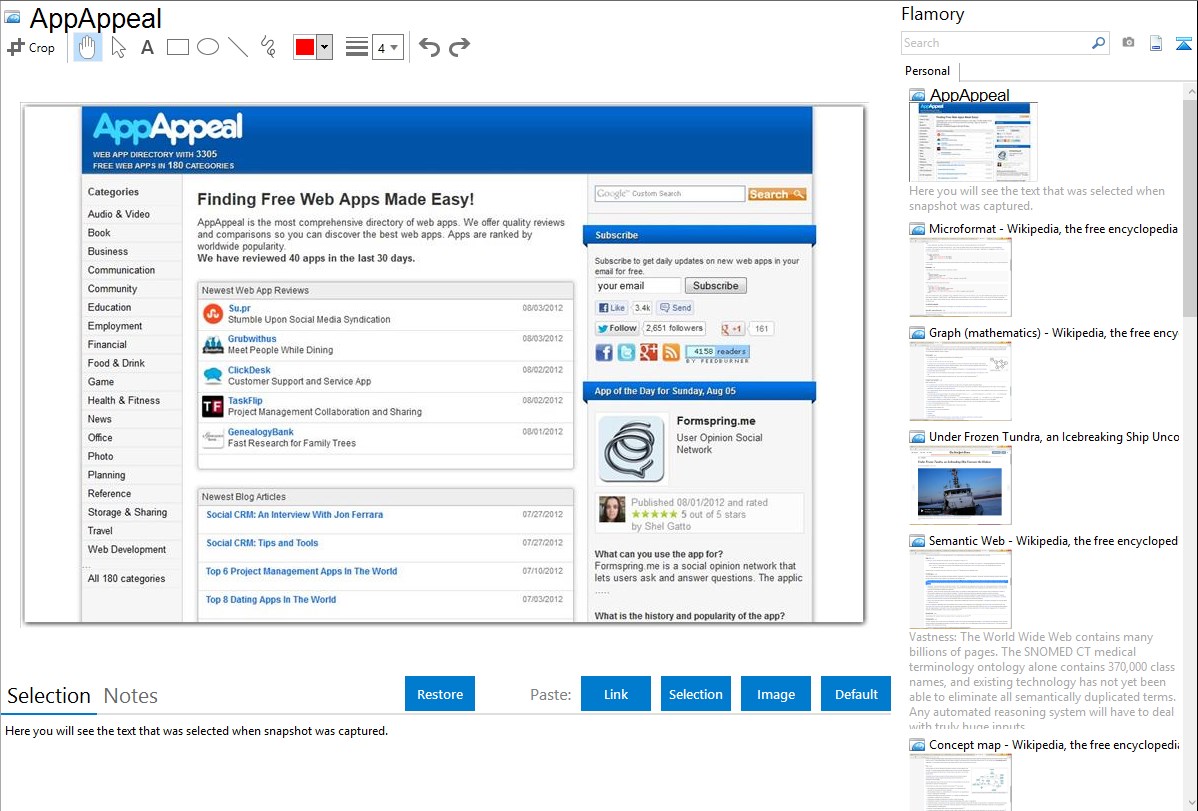The image size is (1198, 811).
Task: Switch to the Selection tab
Action: pos(49,696)
